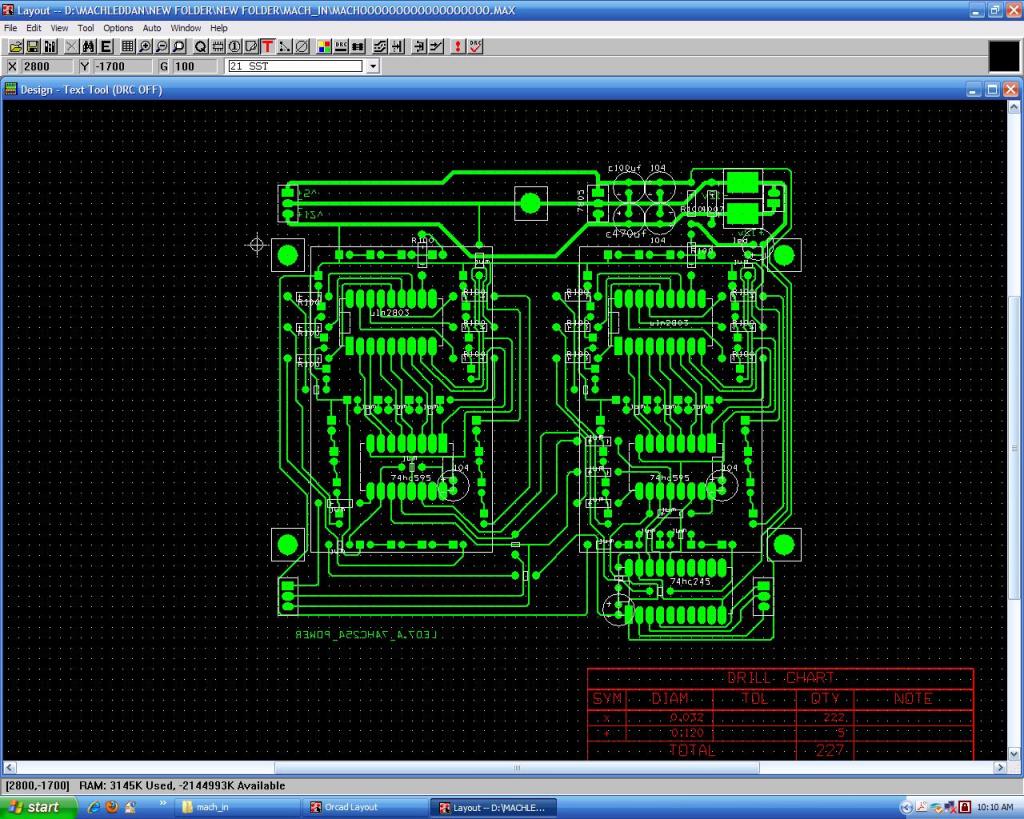
Task: Select the Error tool slashed-circle icon
Action: 302,46
